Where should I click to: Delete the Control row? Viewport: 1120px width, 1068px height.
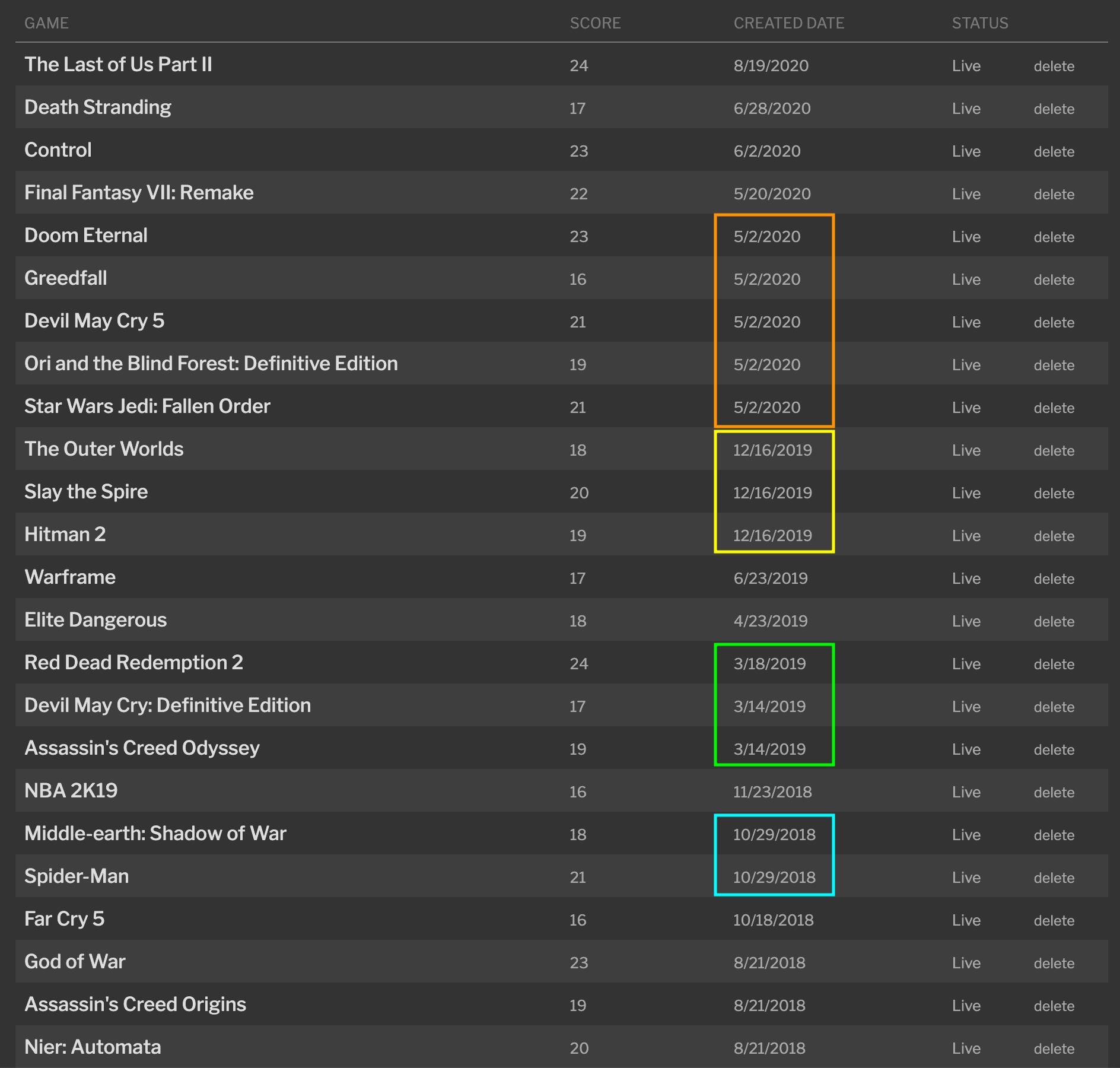1054,151
